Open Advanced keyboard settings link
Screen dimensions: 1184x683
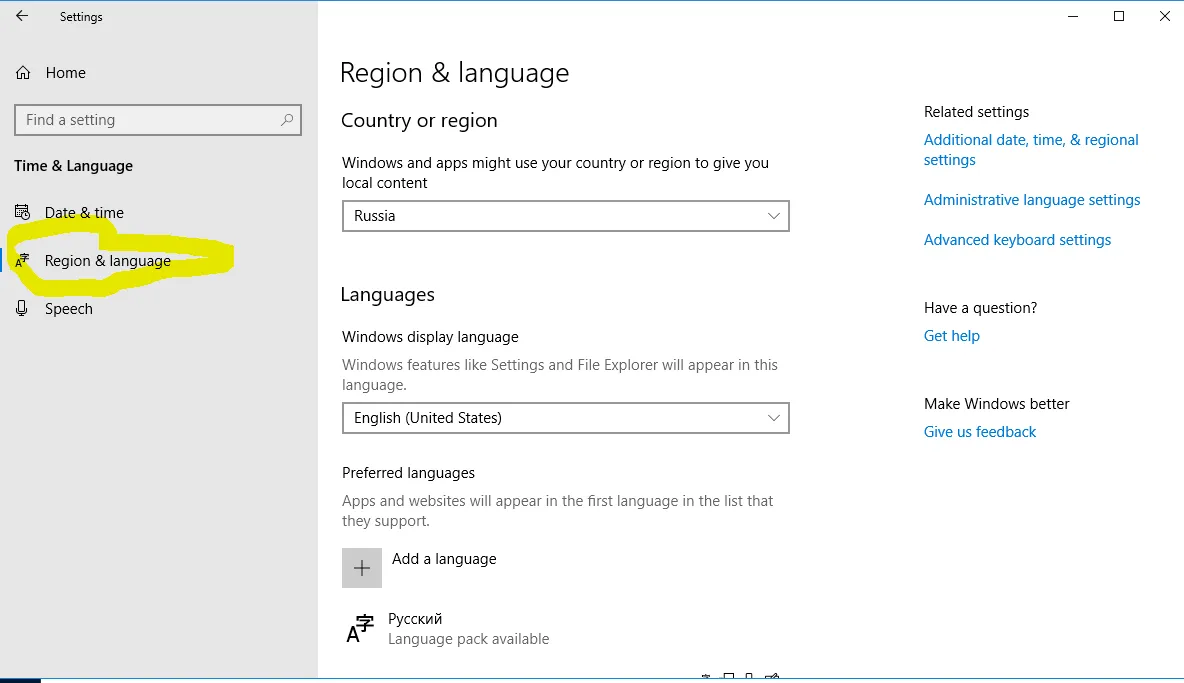(x=1017, y=240)
